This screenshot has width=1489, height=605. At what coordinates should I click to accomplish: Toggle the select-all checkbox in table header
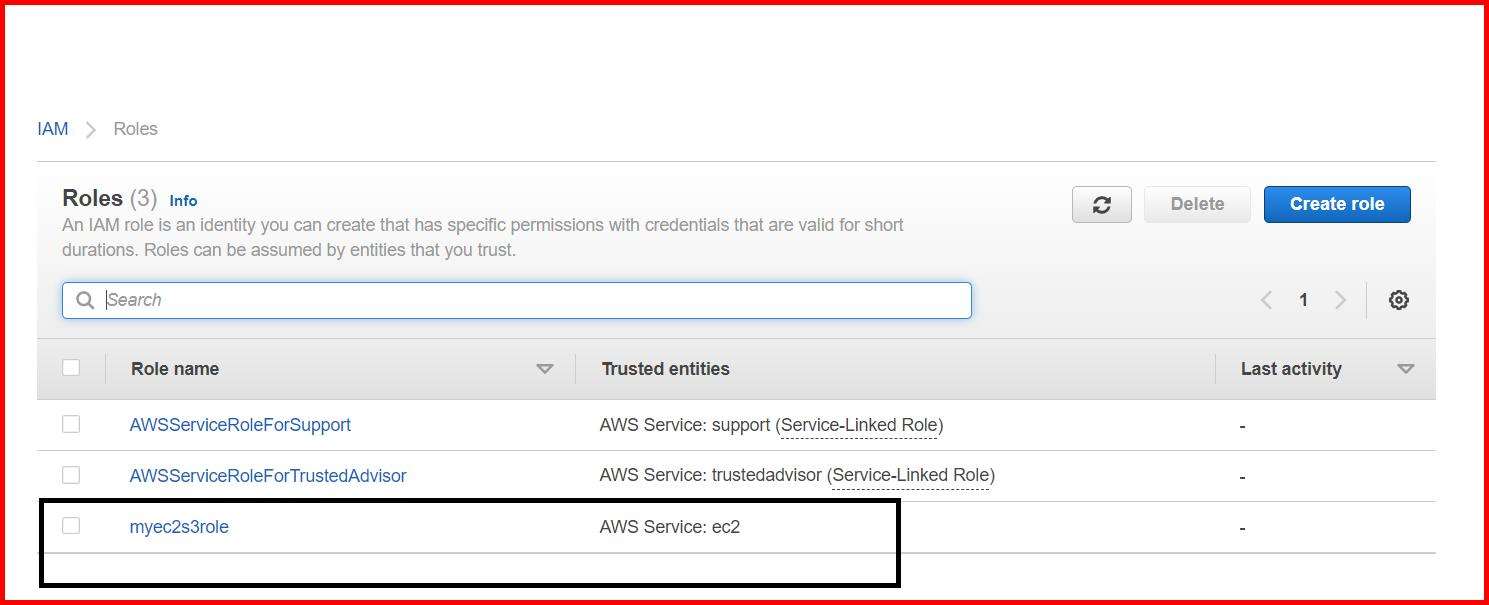(71, 367)
